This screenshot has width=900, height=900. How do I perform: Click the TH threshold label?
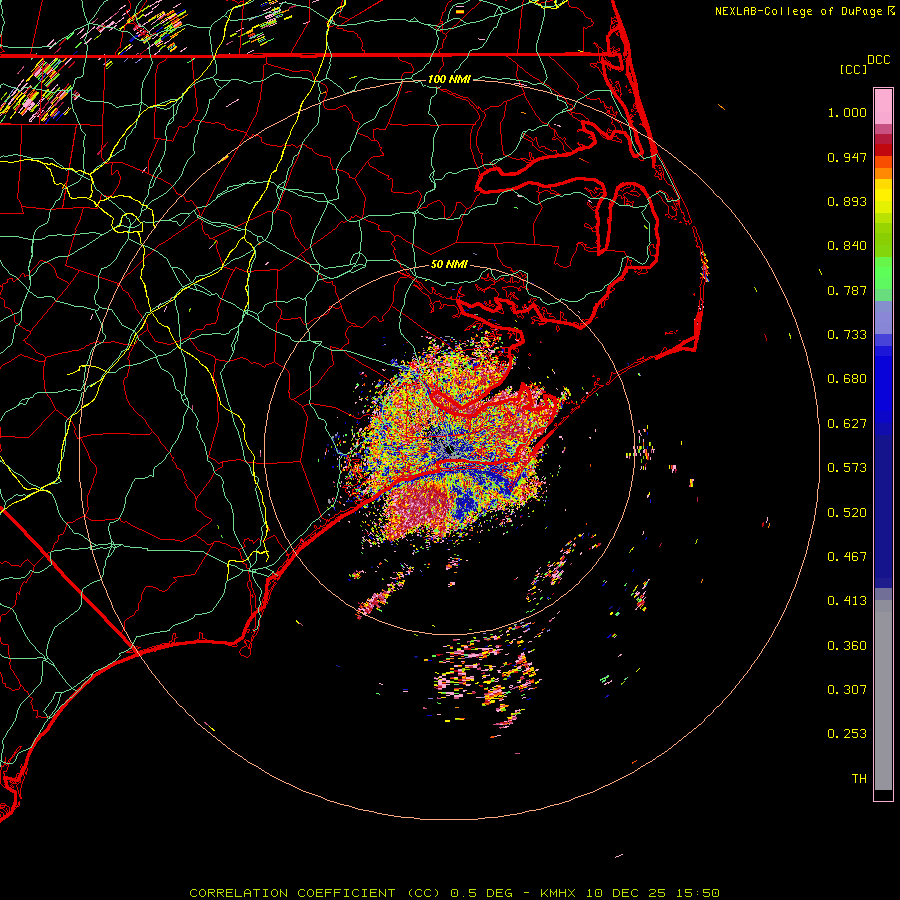coord(858,778)
